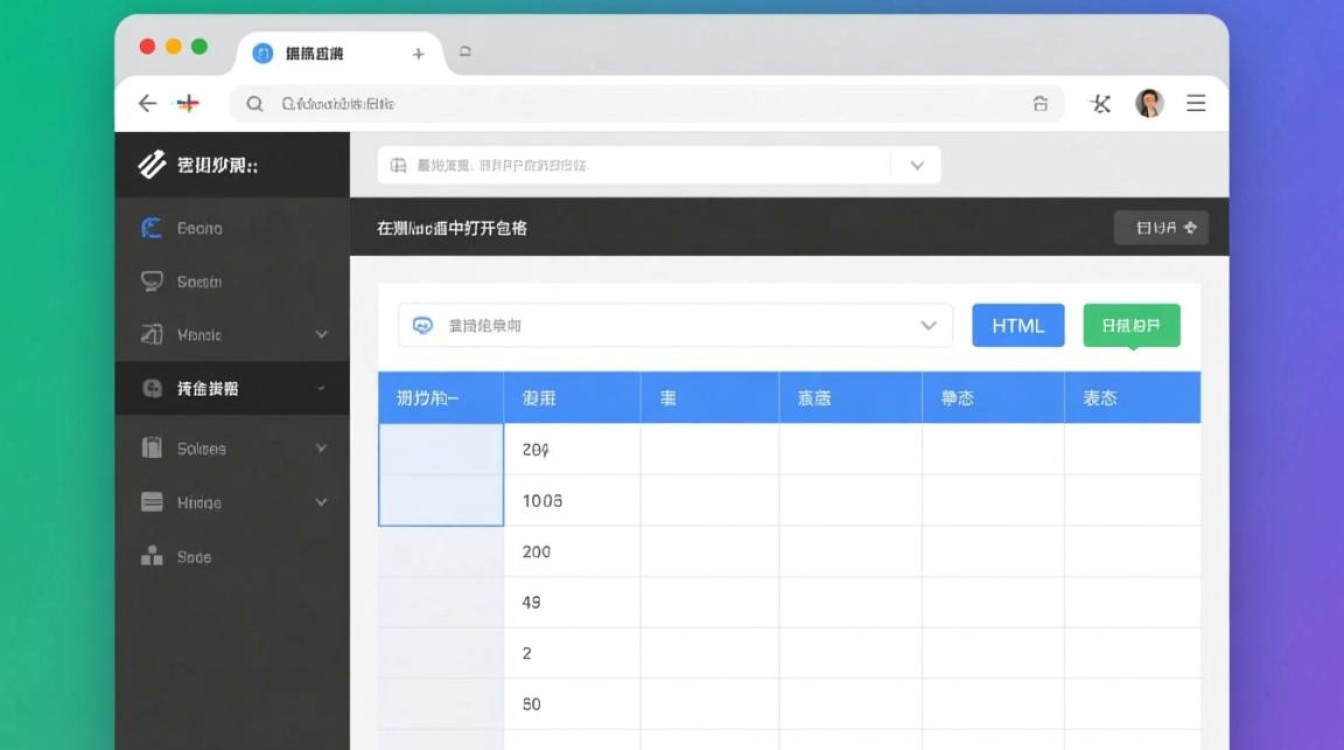Click the browser back arrow

[x=147, y=104]
